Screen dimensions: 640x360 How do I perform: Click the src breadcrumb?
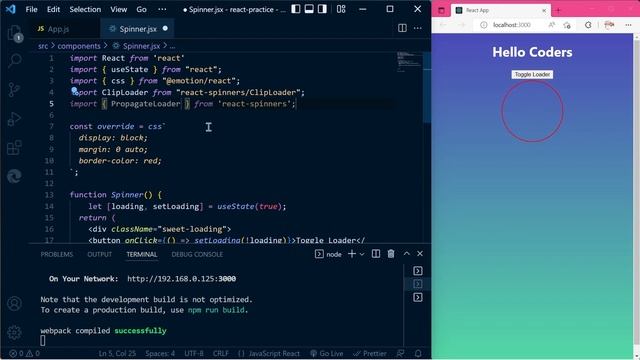tap(43, 46)
